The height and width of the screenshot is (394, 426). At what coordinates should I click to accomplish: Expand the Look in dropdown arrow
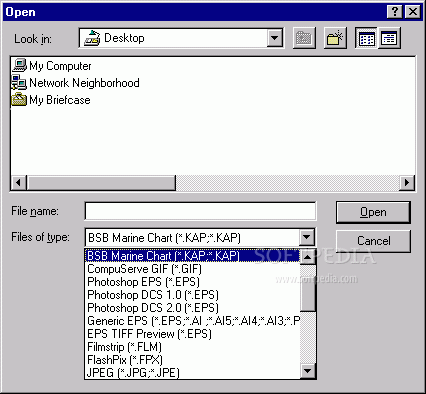tap(275, 38)
